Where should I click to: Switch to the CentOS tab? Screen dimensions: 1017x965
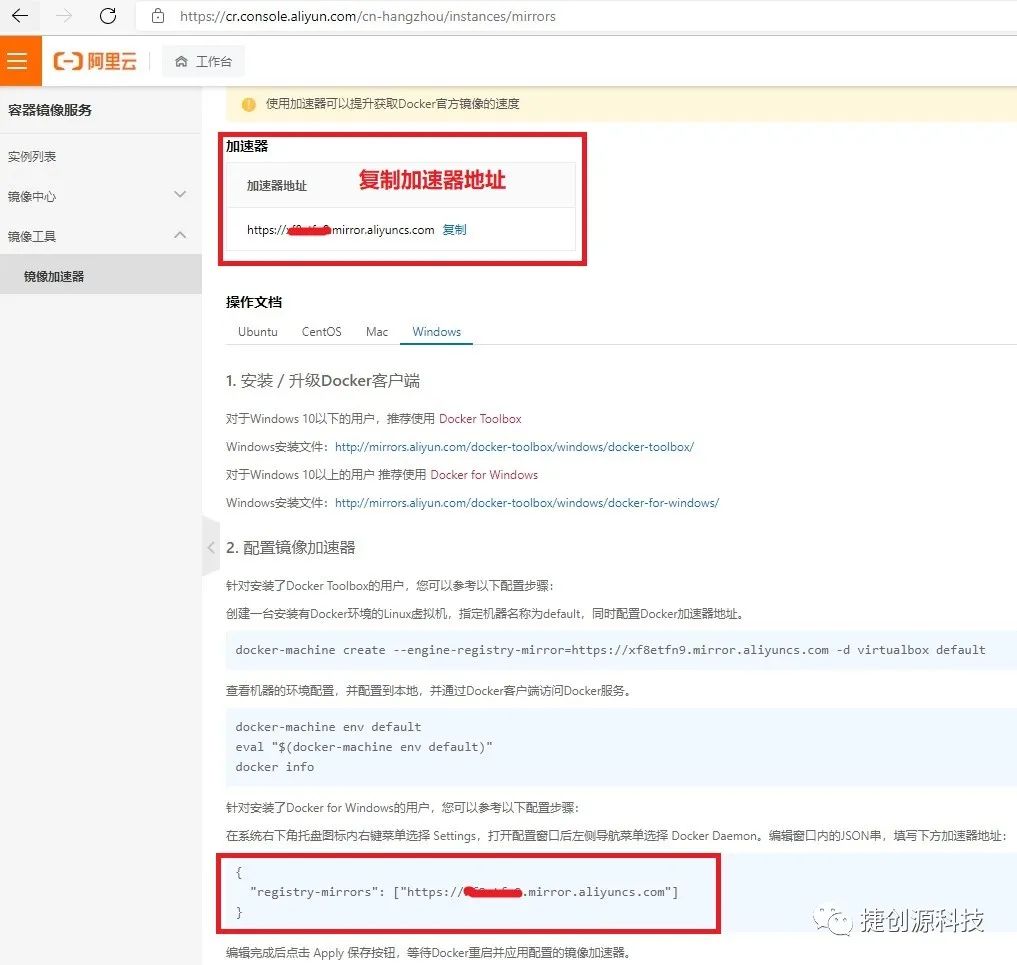(321, 331)
